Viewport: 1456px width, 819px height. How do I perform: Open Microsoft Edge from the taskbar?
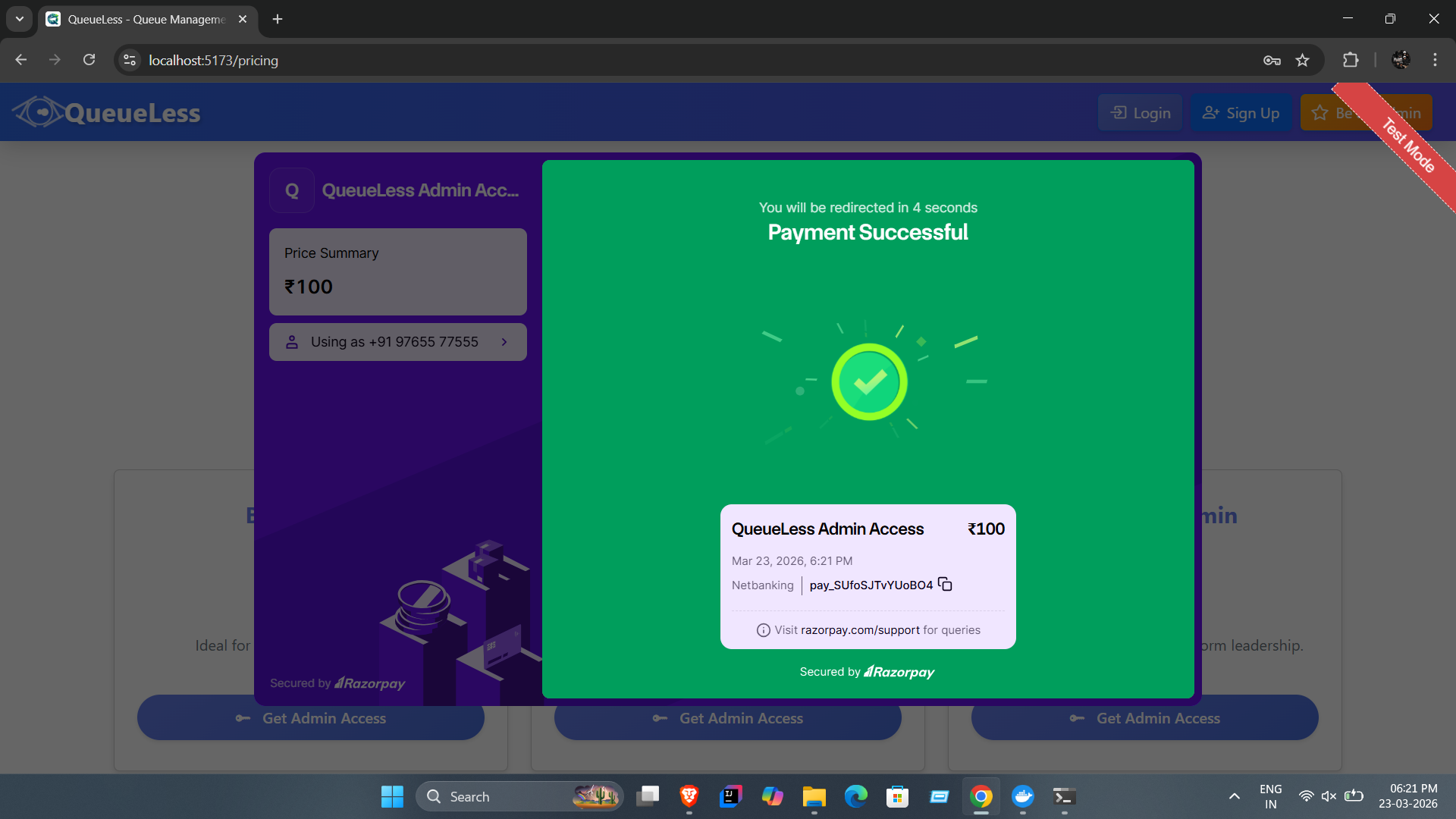[855, 796]
